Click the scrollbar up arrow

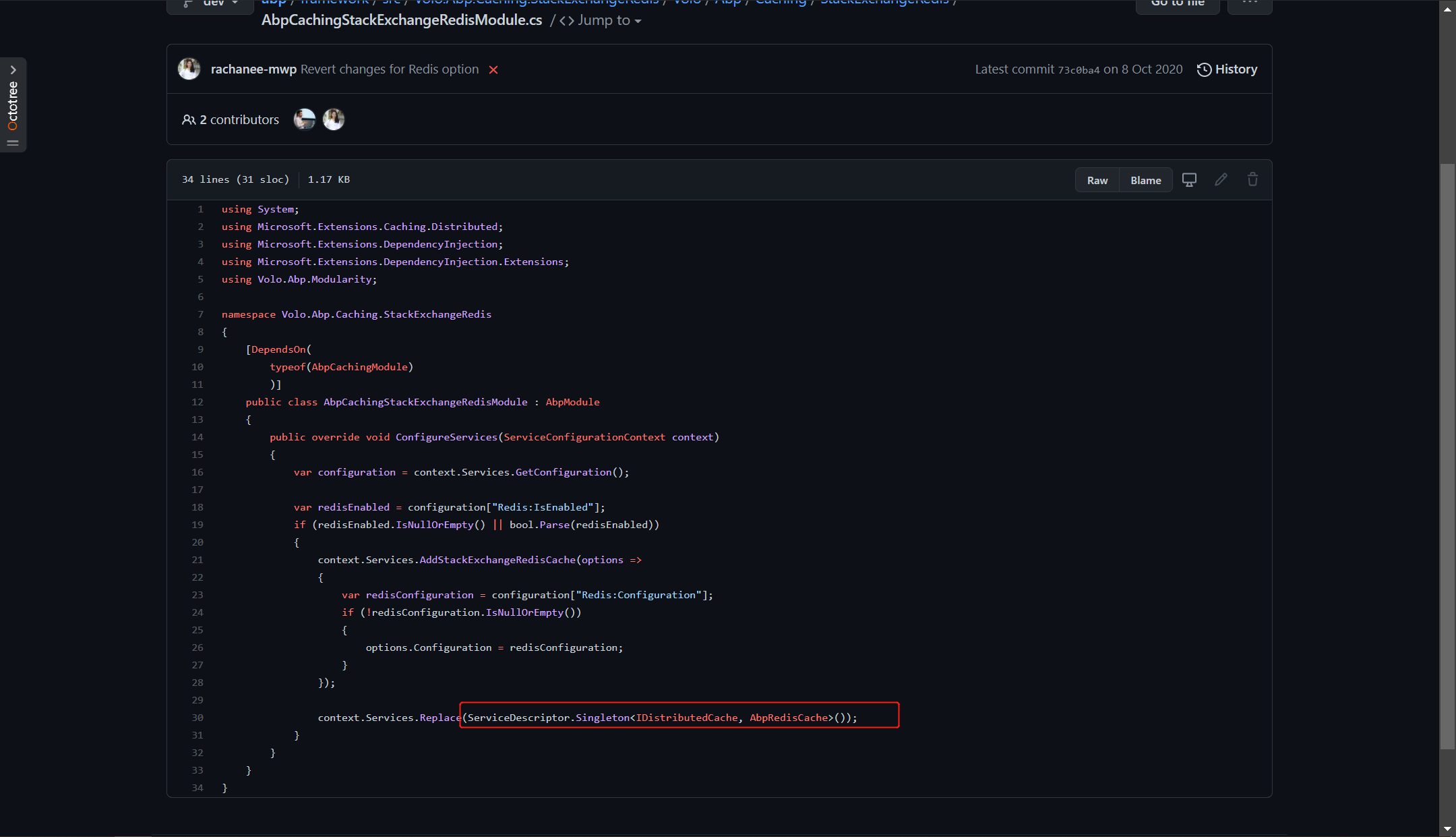pos(1447,9)
